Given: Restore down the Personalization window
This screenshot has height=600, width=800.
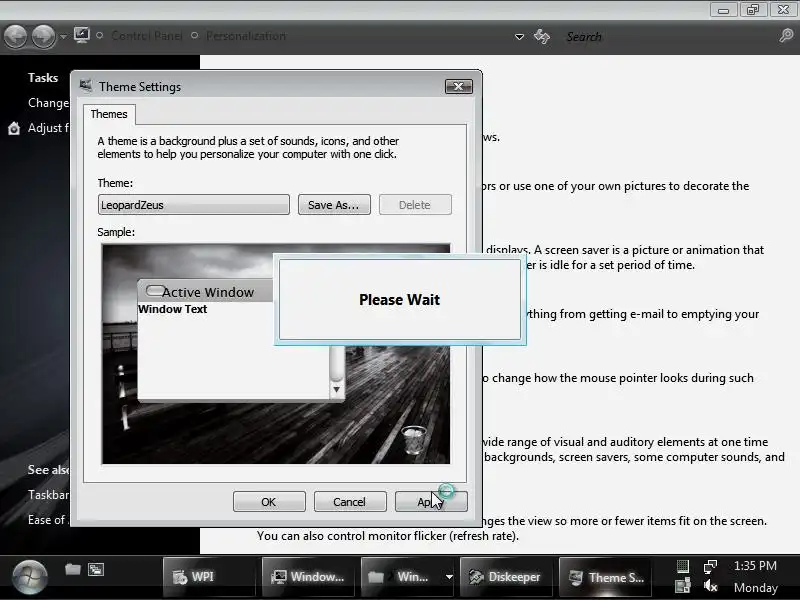Looking at the screenshot, I should pos(753,10).
